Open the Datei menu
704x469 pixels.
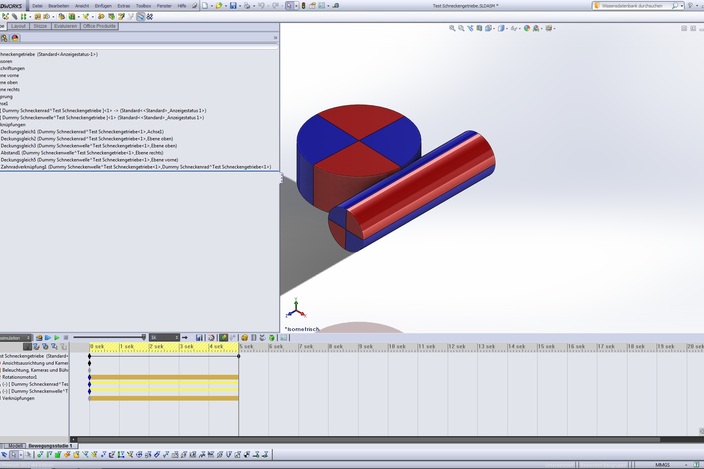(x=37, y=5)
